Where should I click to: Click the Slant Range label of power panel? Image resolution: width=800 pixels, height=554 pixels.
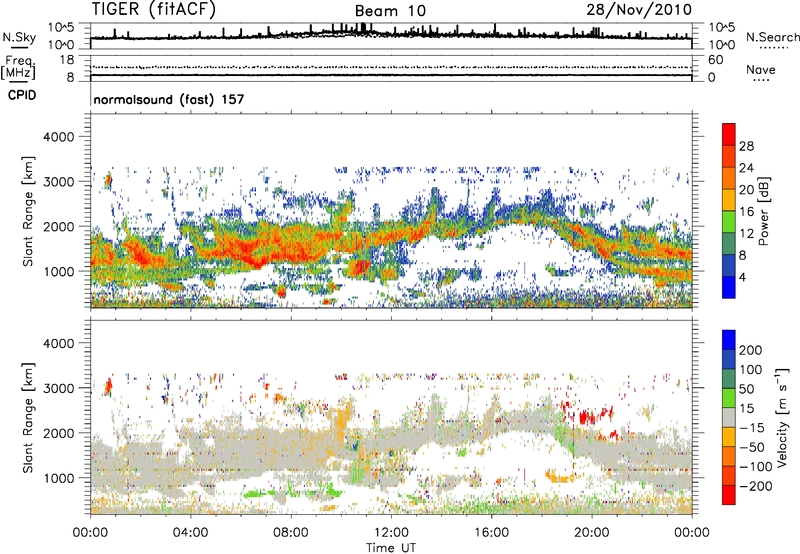coord(28,211)
